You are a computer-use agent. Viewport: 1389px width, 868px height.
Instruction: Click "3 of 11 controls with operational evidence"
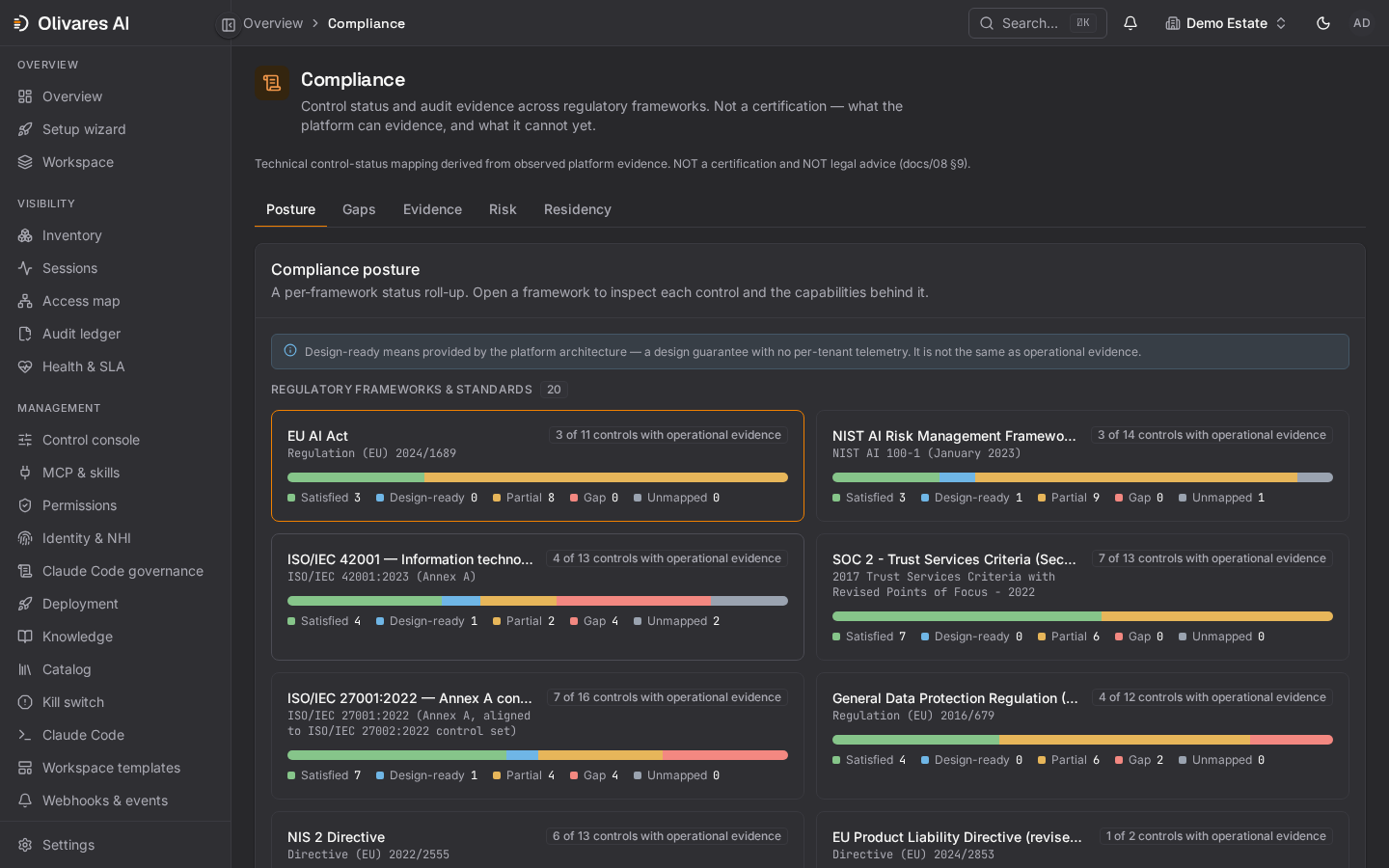point(668,435)
